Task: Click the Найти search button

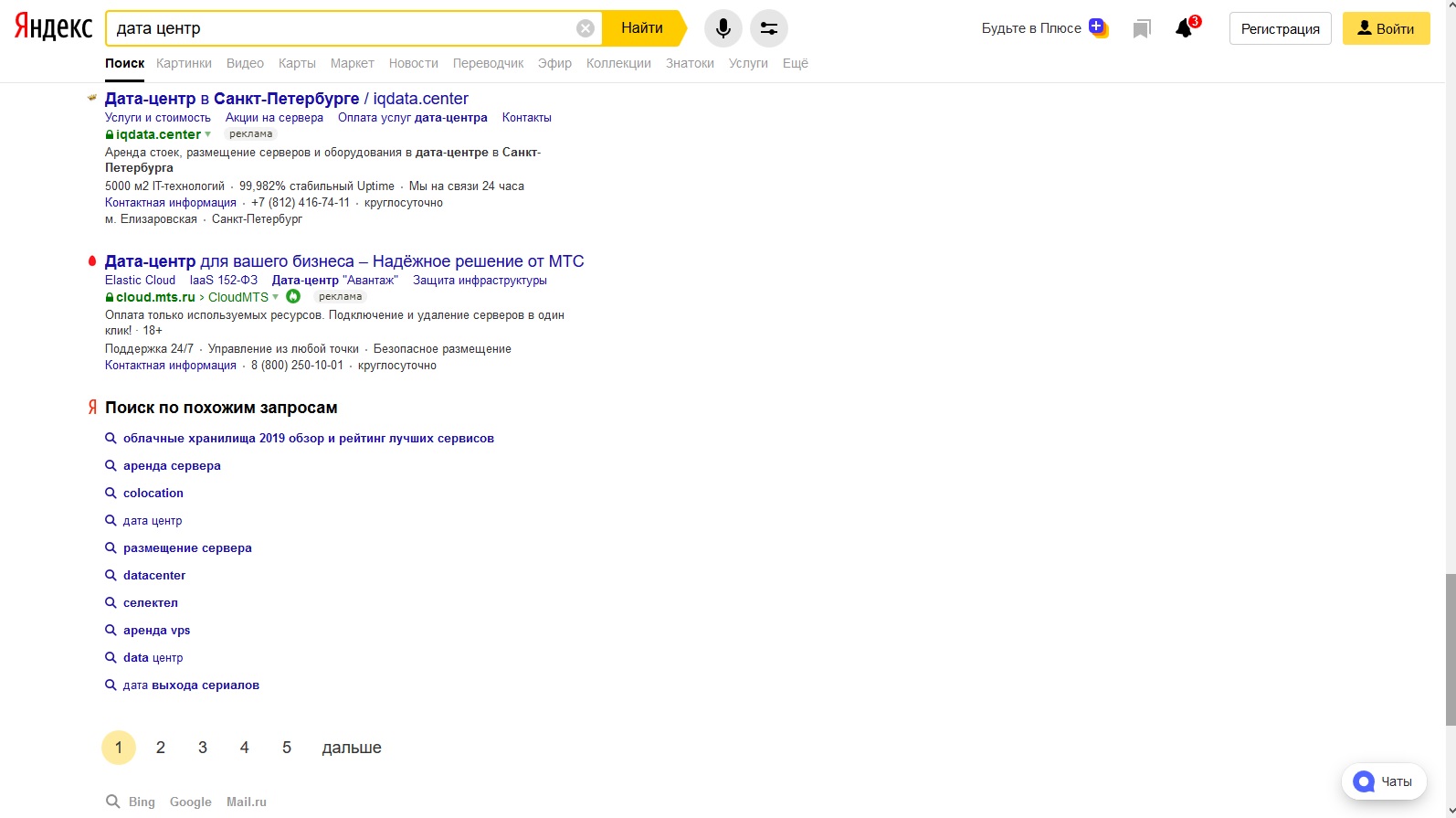Action: (x=642, y=28)
